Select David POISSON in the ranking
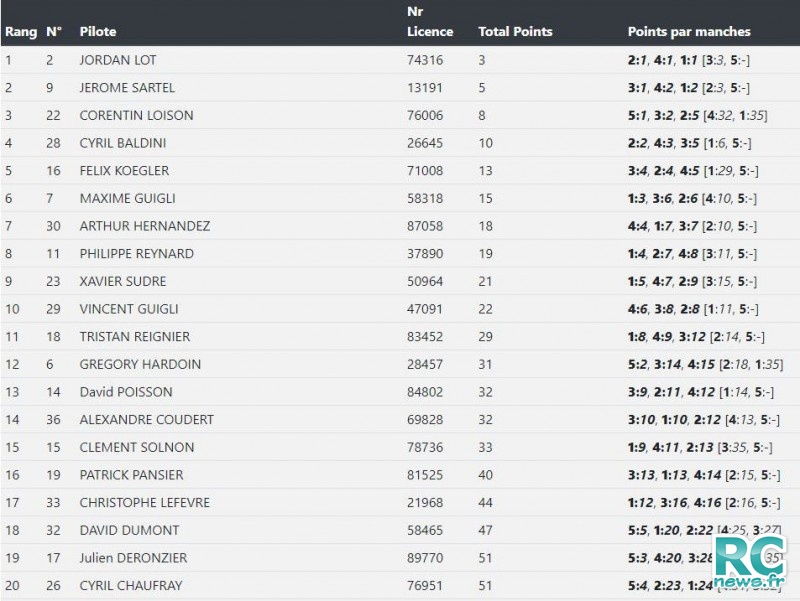The width and height of the screenshot is (800, 601). coord(126,392)
